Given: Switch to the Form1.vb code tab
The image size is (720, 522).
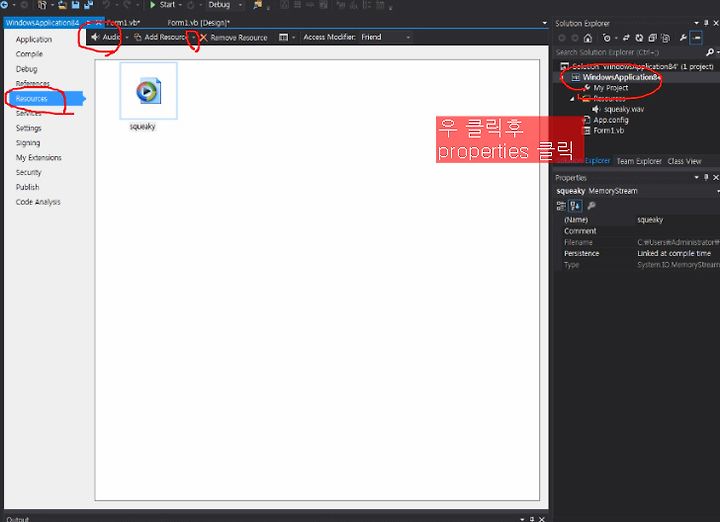Looking at the screenshot, I should tap(123, 22).
